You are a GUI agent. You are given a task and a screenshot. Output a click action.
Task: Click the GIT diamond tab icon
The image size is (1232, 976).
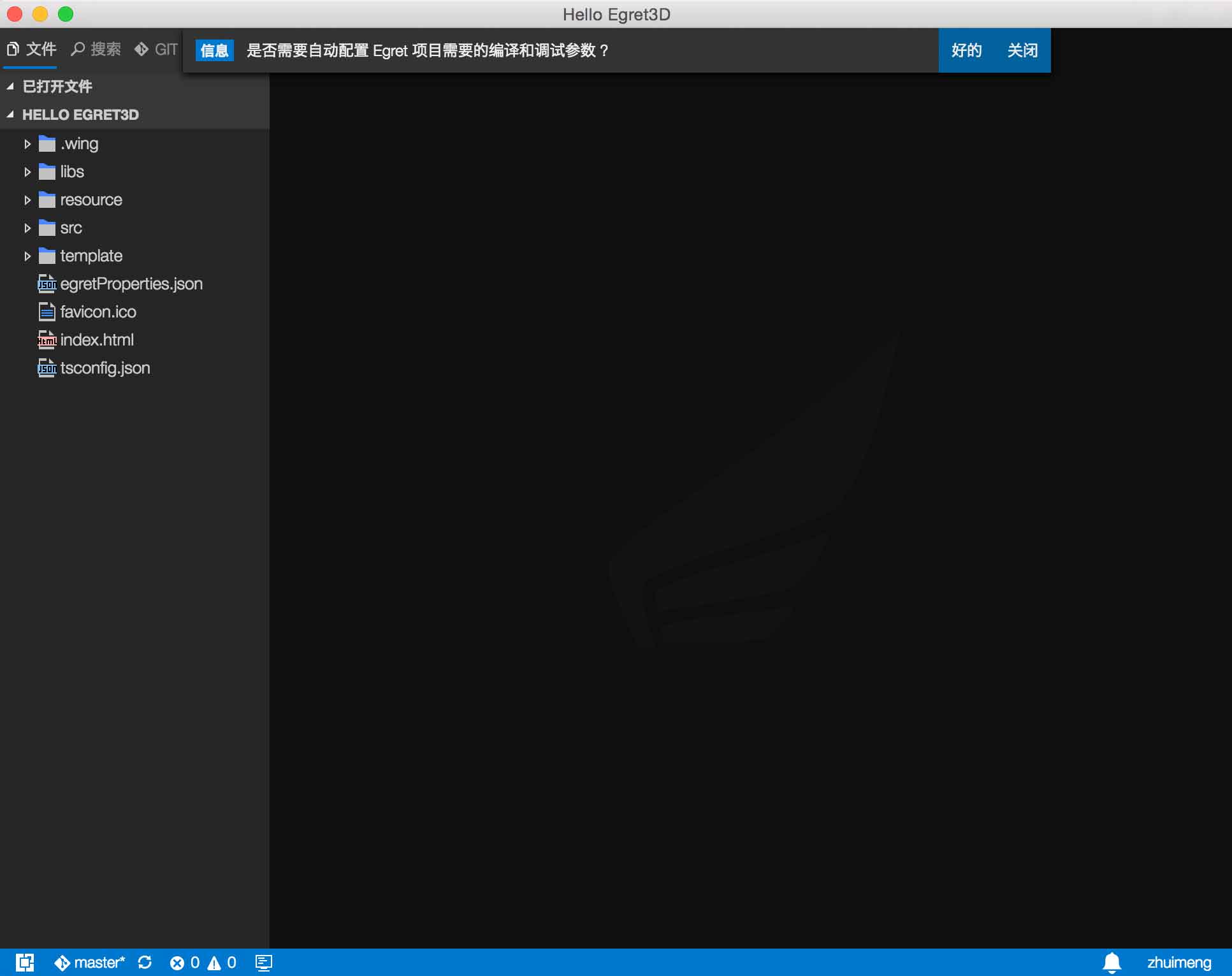141,49
